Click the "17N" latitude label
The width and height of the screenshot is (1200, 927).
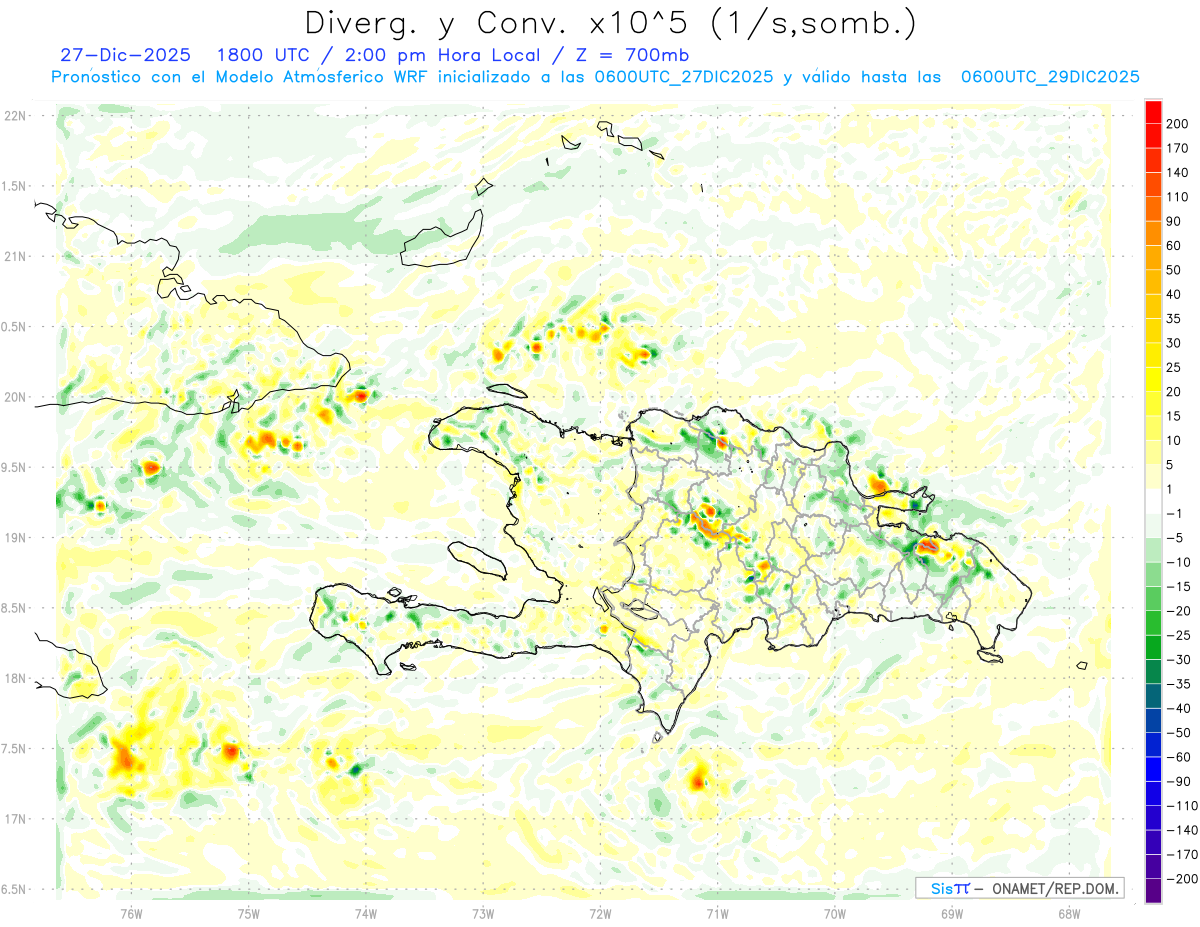[x=15, y=819]
